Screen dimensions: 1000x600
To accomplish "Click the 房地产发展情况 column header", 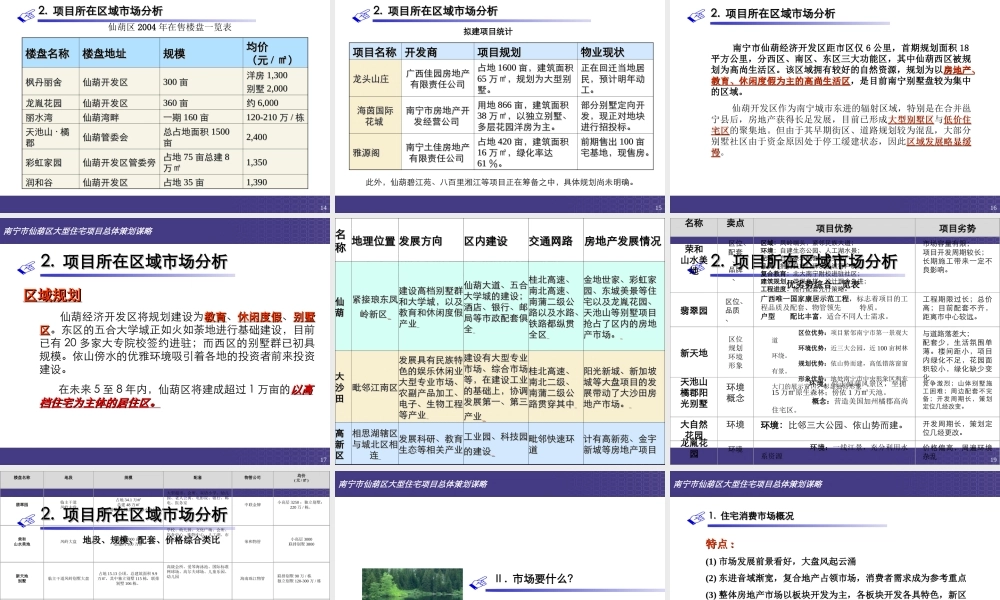I will [622, 241].
